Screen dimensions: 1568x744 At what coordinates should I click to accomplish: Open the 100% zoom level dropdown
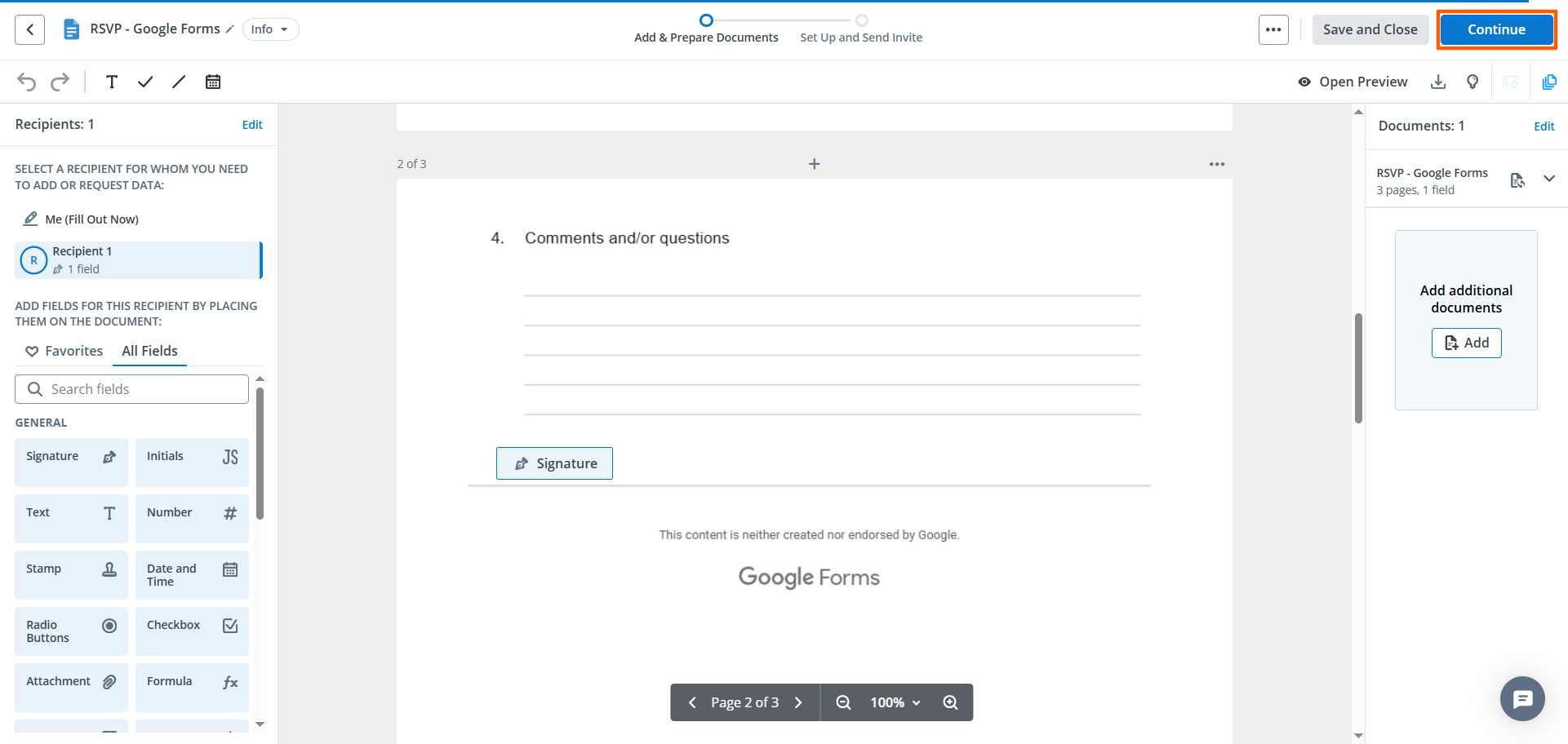click(x=894, y=702)
